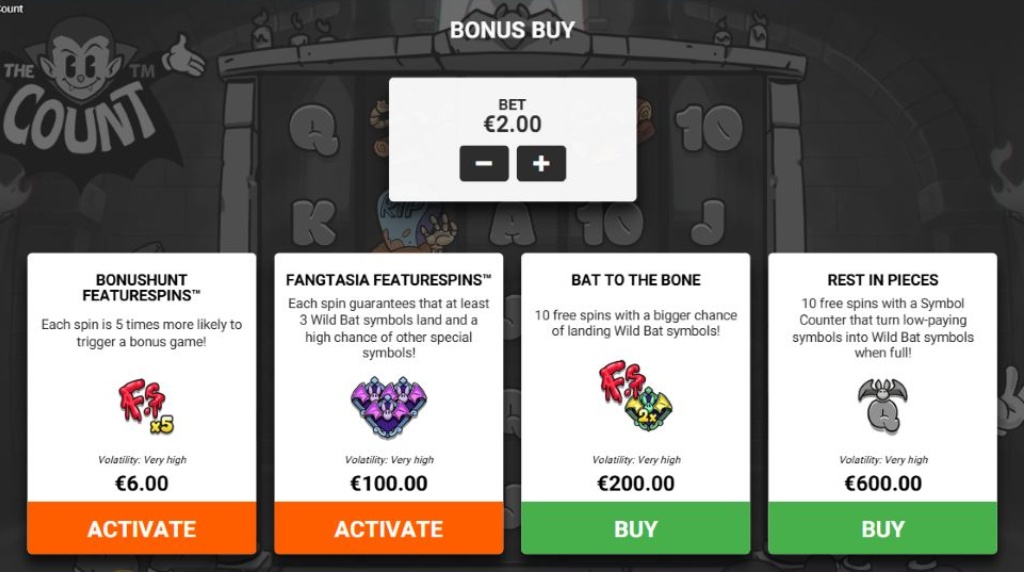Buy the Rest in Pieces bonus
Image resolution: width=1024 pixels, height=572 pixels.
pos(882,528)
